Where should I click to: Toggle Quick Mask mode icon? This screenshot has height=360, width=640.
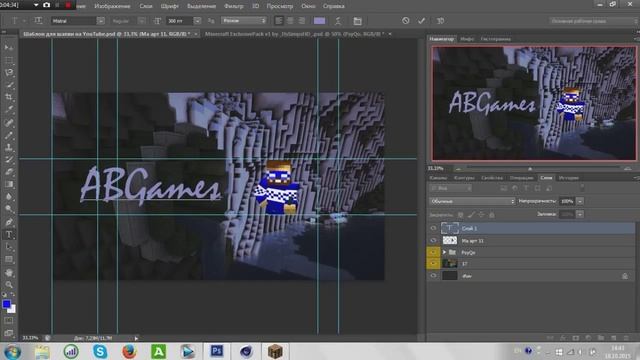[9, 321]
